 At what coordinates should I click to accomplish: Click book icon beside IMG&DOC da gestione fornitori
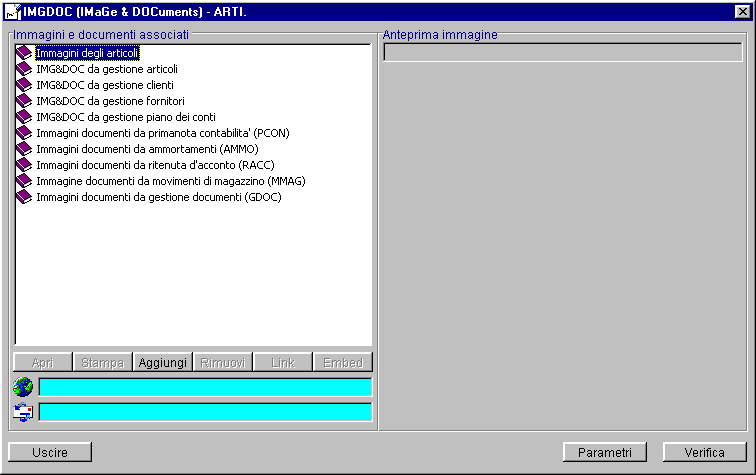(24, 101)
